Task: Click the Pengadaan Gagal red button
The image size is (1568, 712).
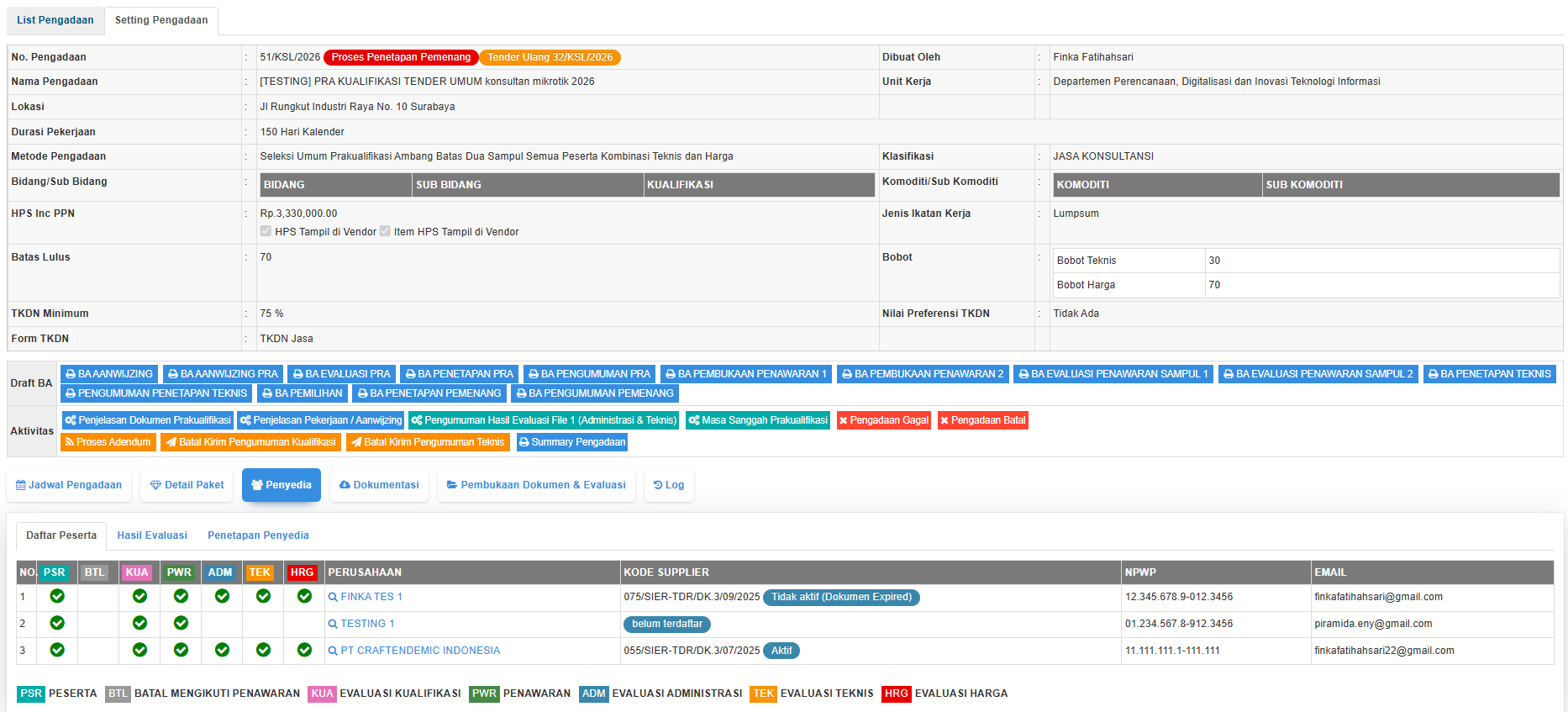Action: [883, 420]
